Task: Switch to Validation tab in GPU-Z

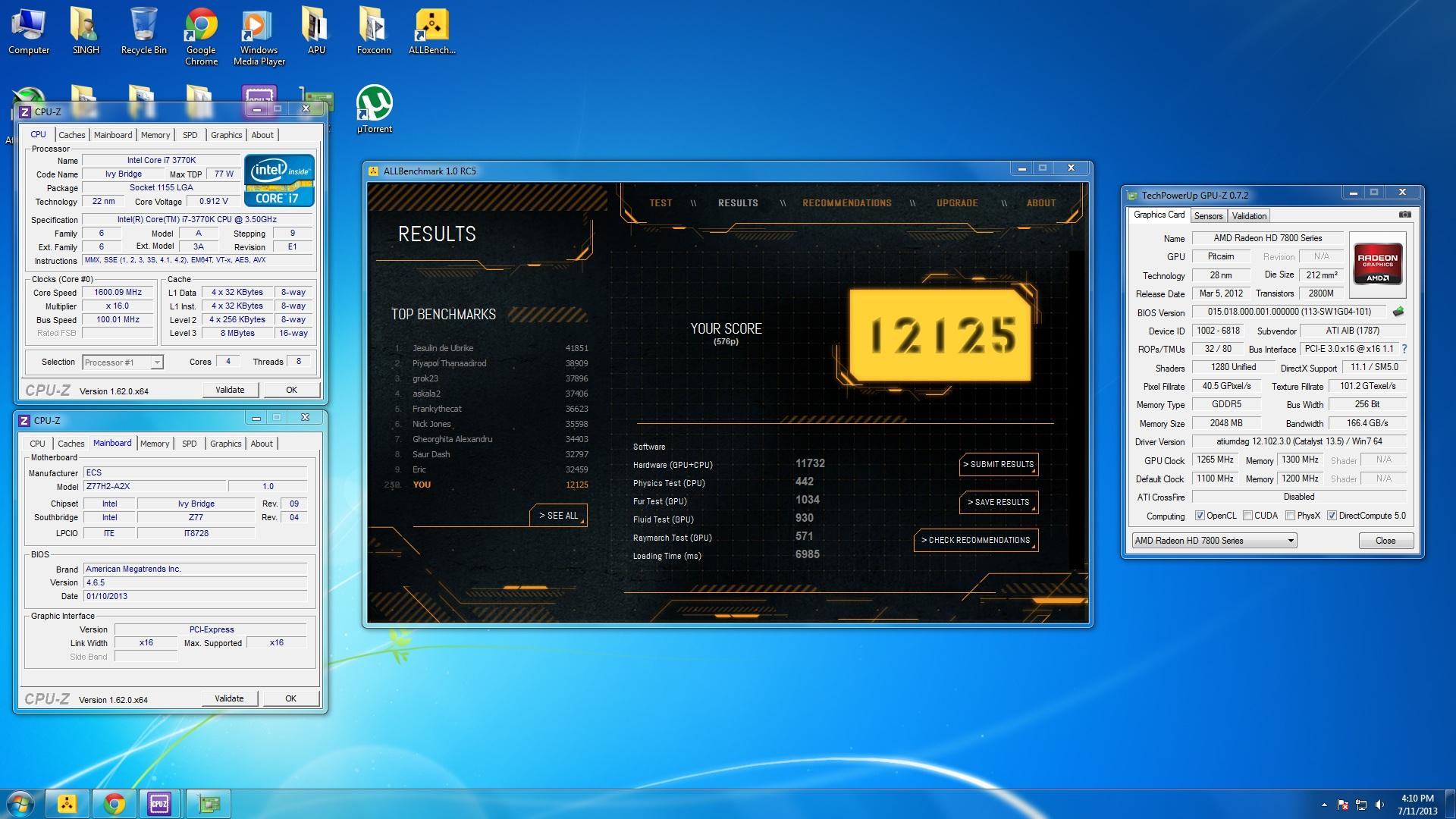Action: click(x=1249, y=216)
